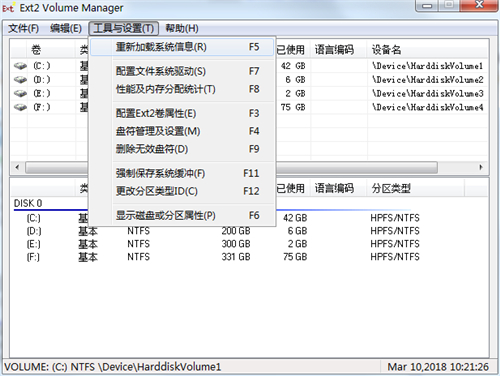Click the 331 GB size value
This screenshot has width=500, height=376.
[236, 257]
